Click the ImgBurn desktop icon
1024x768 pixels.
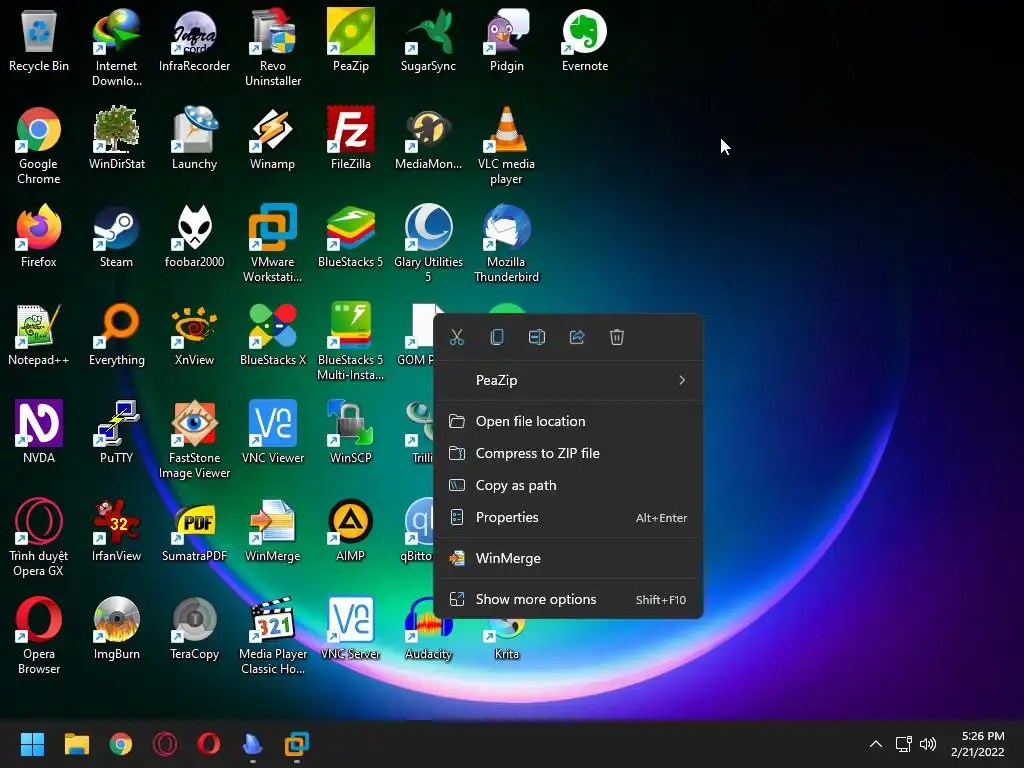pyautogui.click(x=116, y=627)
